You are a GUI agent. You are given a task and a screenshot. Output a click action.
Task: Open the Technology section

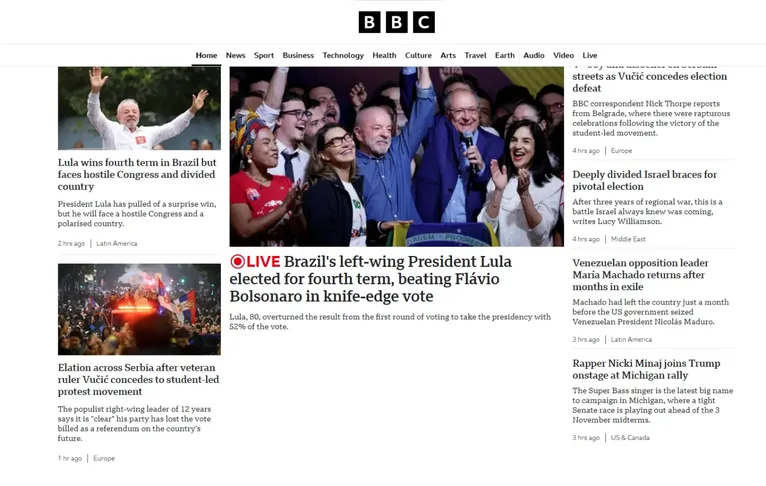pyautogui.click(x=343, y=56)
